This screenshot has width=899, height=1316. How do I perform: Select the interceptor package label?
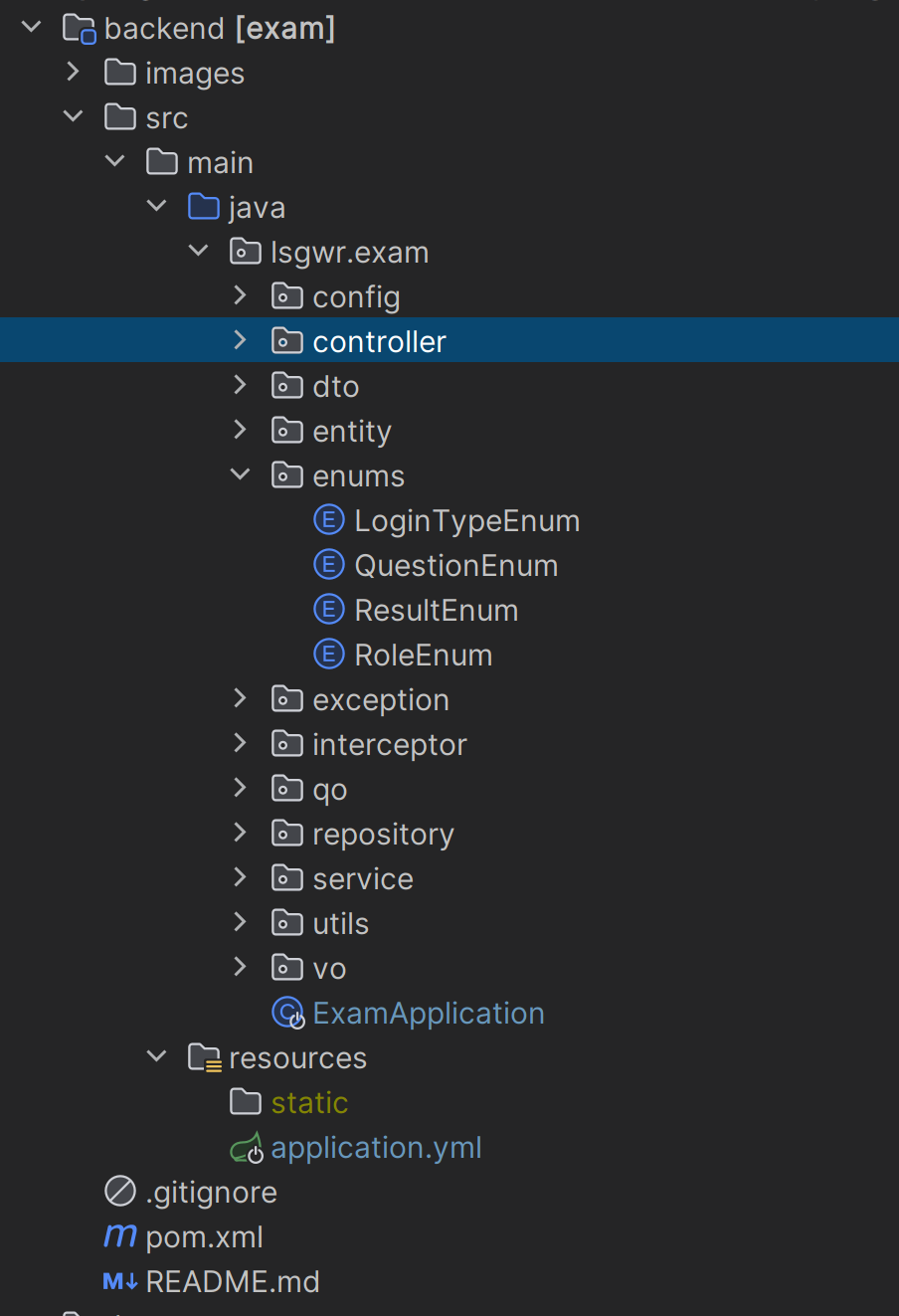coord(389,744)
